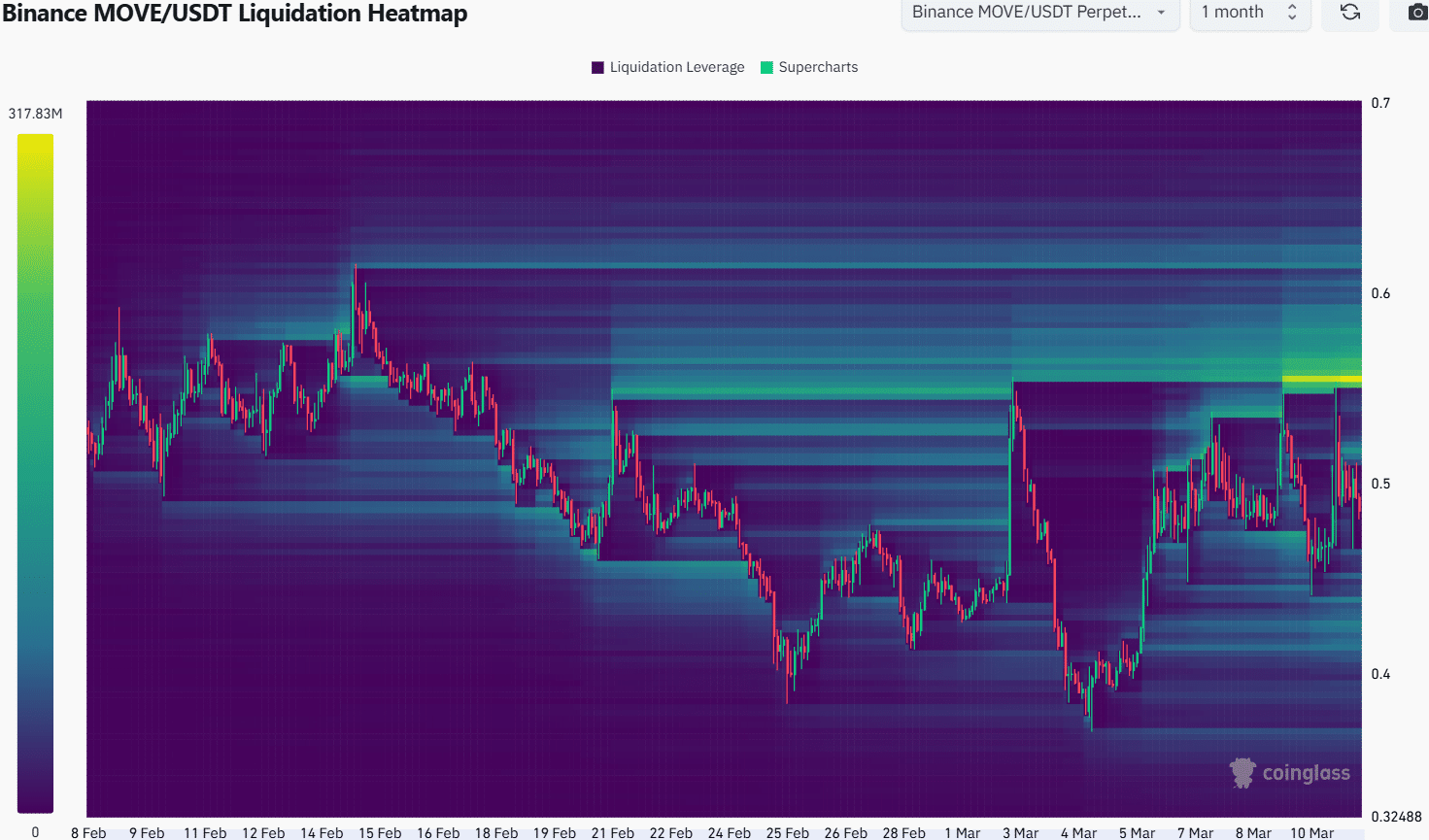Image resolution: width=1429 pixels, height=840 pixels.
Task: Click the 14 Feb date label
Action: pos(322,832)
